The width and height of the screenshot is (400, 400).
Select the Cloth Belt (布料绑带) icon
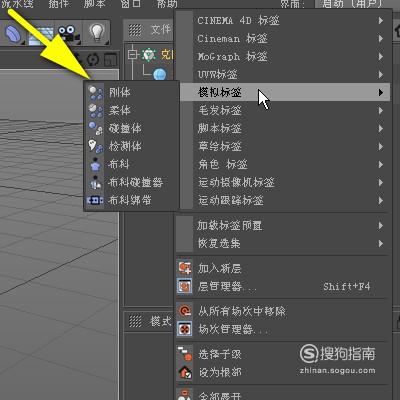point(95,200)
